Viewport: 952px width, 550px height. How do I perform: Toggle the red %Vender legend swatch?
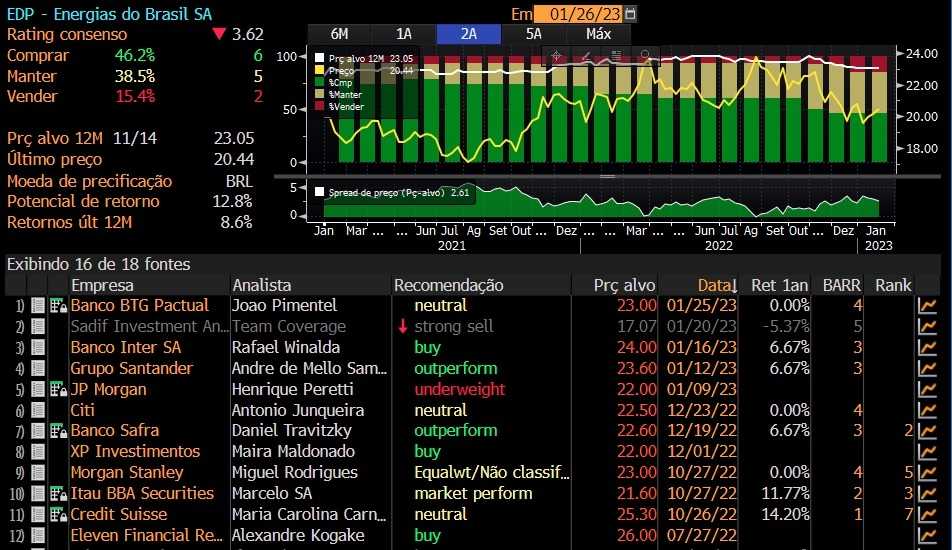pos(319,106)
